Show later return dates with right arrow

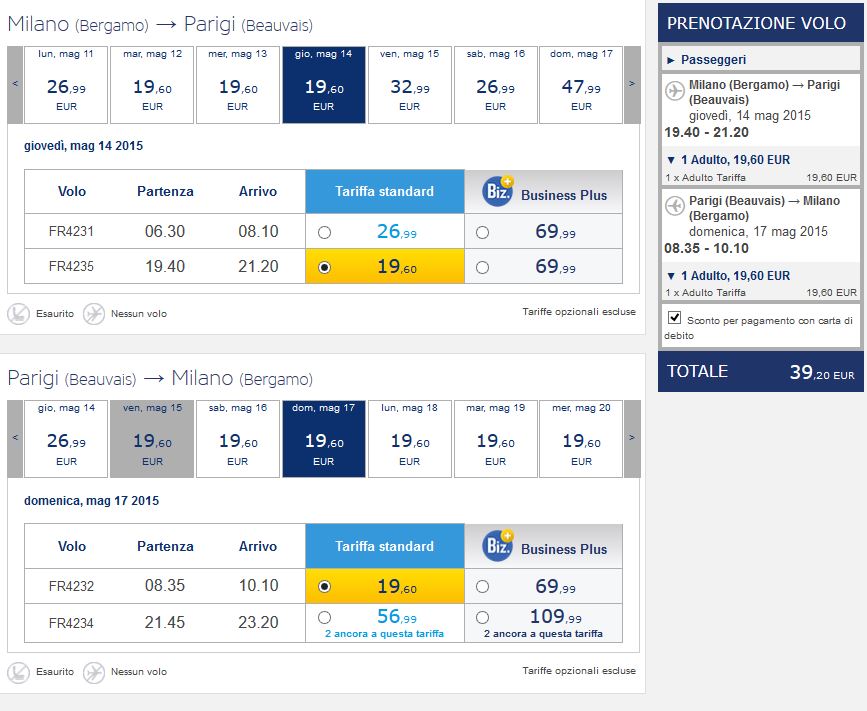click(x=632, y=440)
